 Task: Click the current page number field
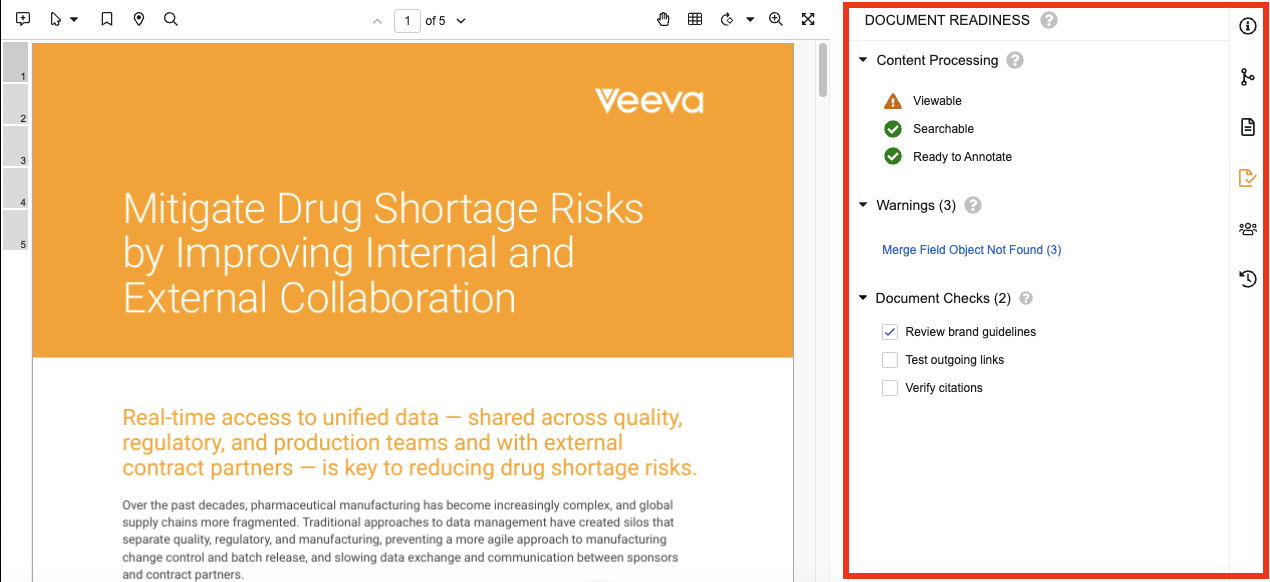(407, 21)
